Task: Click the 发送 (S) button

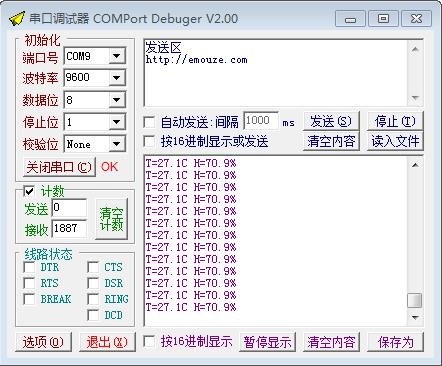Action: pyautogui.click(x=331, y=121)
